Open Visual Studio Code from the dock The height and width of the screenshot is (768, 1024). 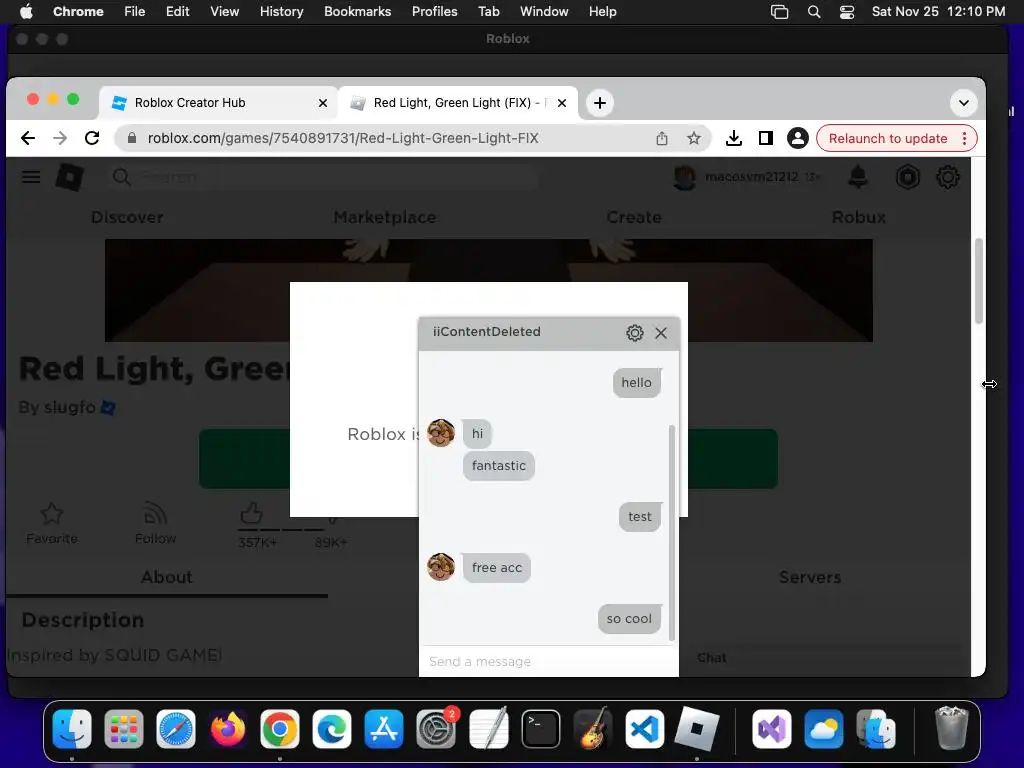click(x=645, y=729)
